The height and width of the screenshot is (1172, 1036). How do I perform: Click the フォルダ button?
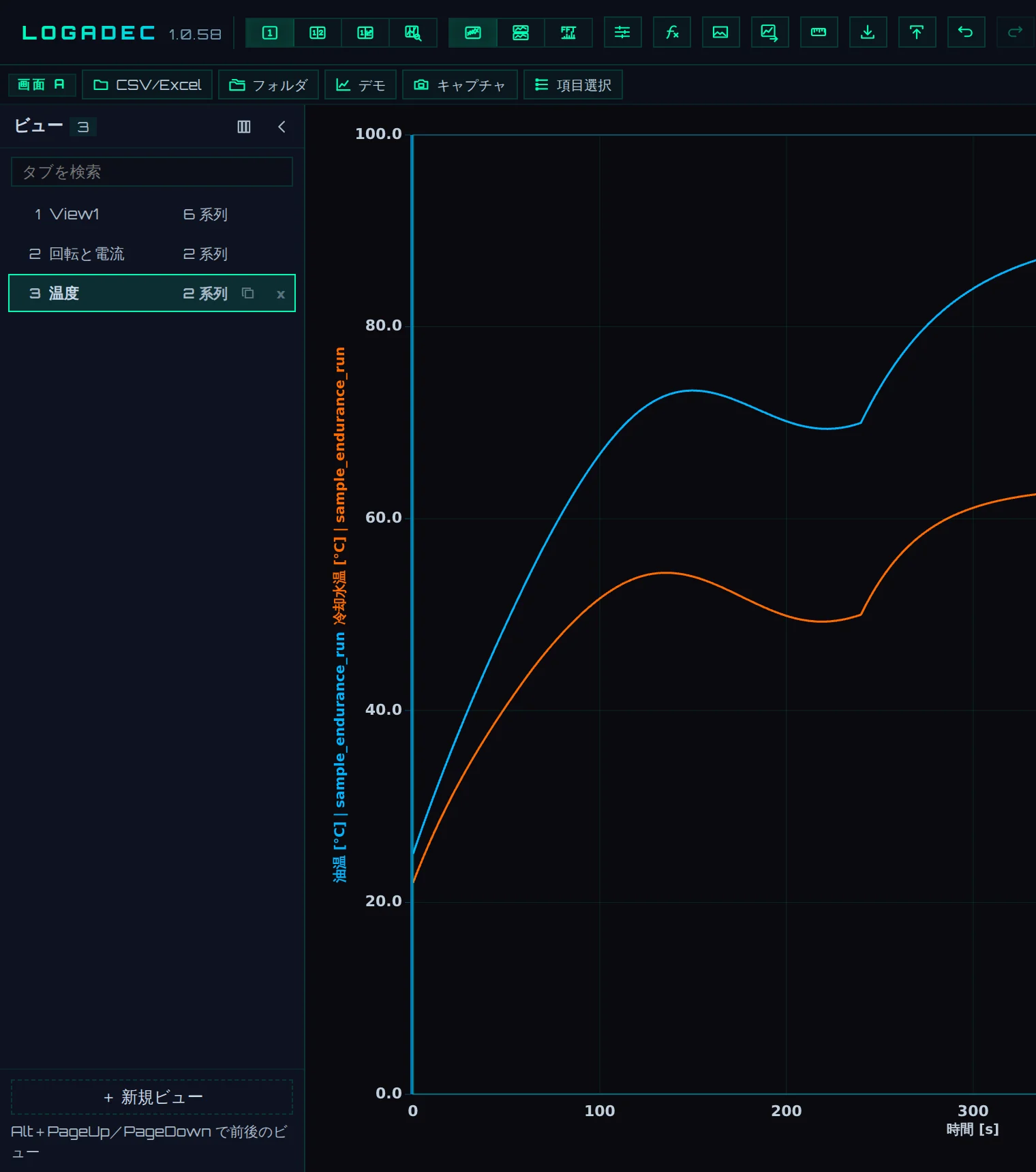[x=269, y=84]
